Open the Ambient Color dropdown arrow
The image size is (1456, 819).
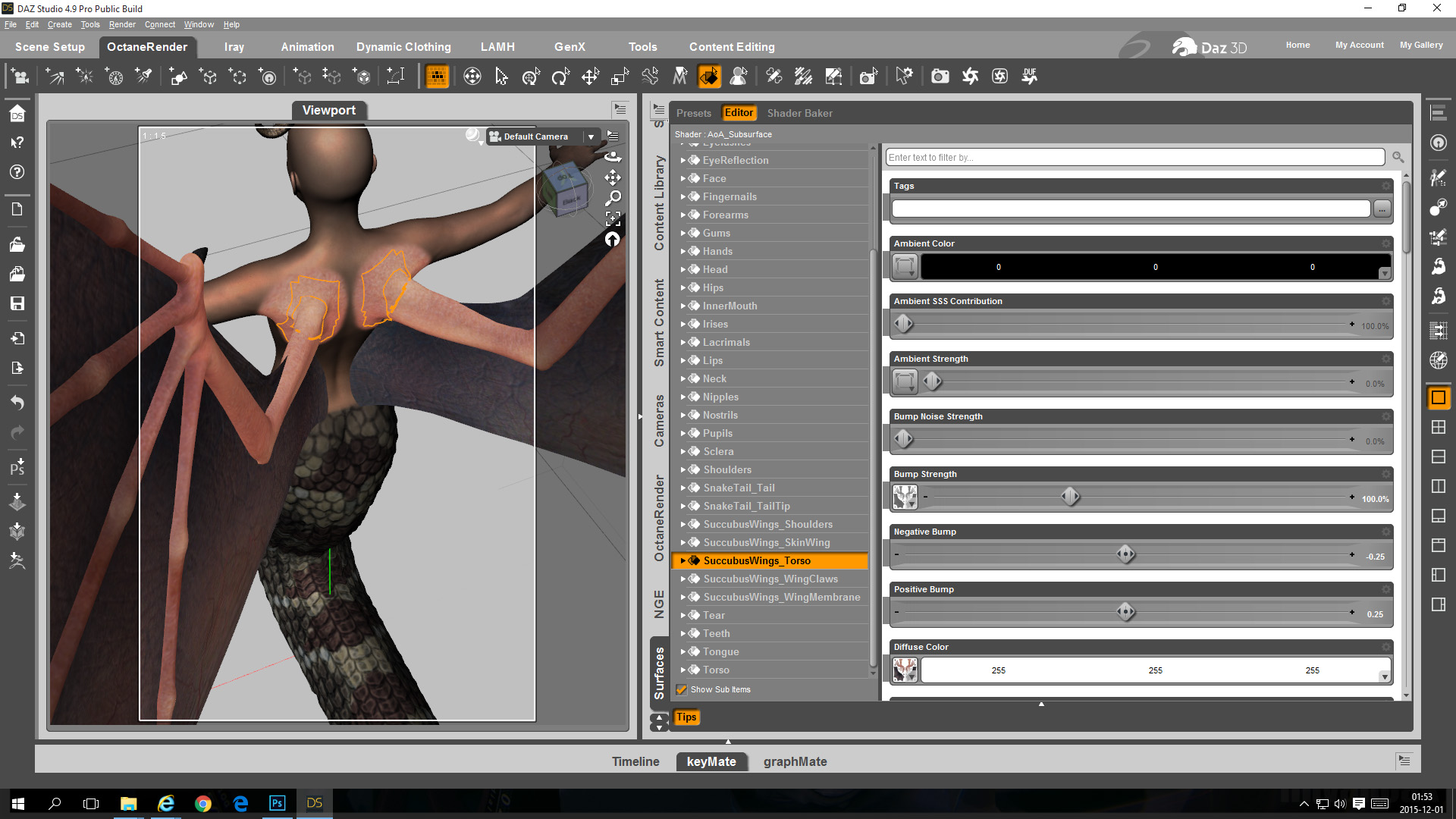coord(1385,274)
